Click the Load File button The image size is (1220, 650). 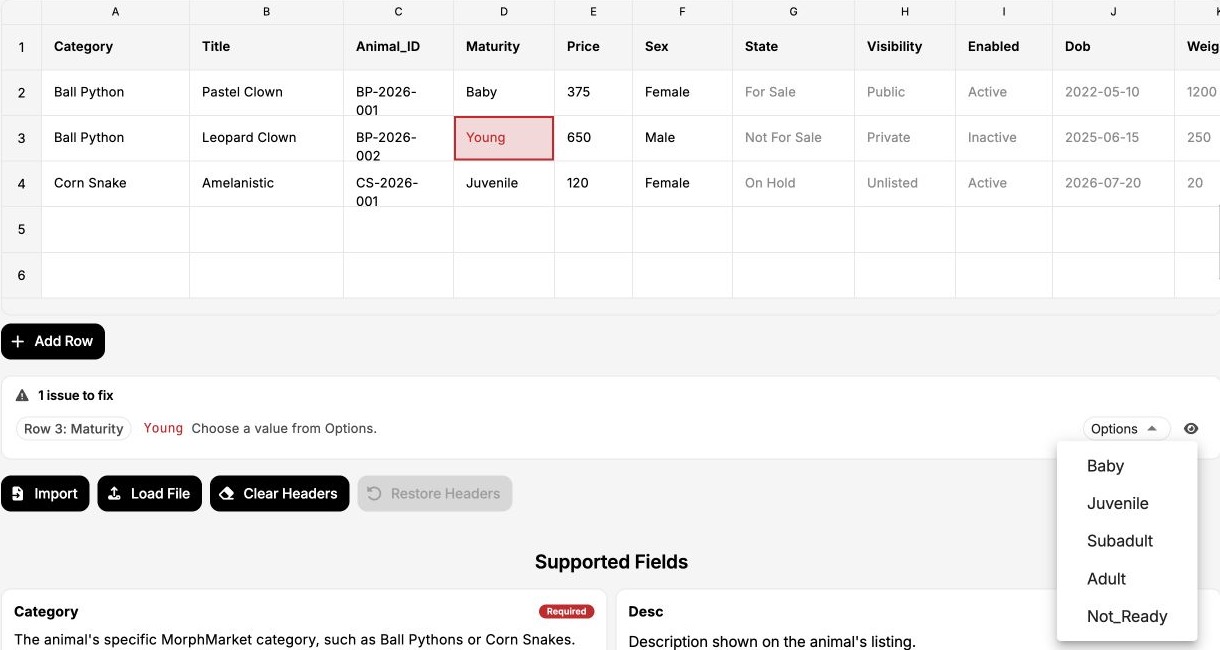[149, 493]
